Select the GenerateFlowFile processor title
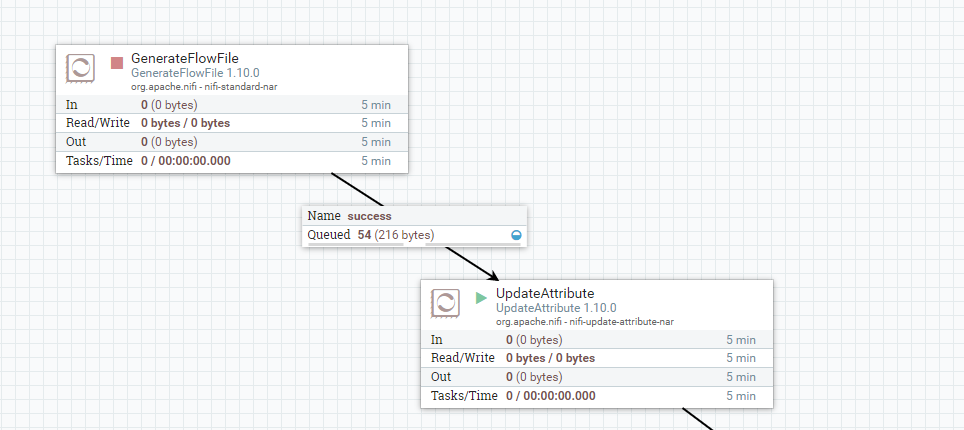 [184, 59]
